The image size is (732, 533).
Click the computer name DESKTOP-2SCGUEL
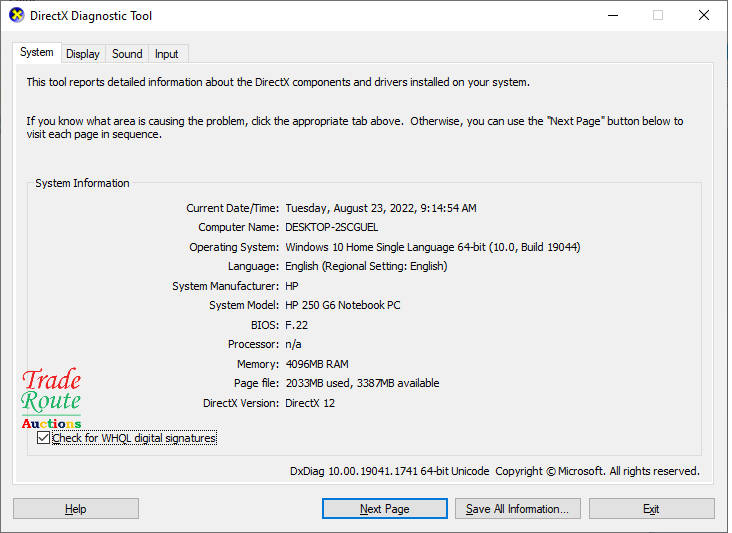(x=331, y=228)
